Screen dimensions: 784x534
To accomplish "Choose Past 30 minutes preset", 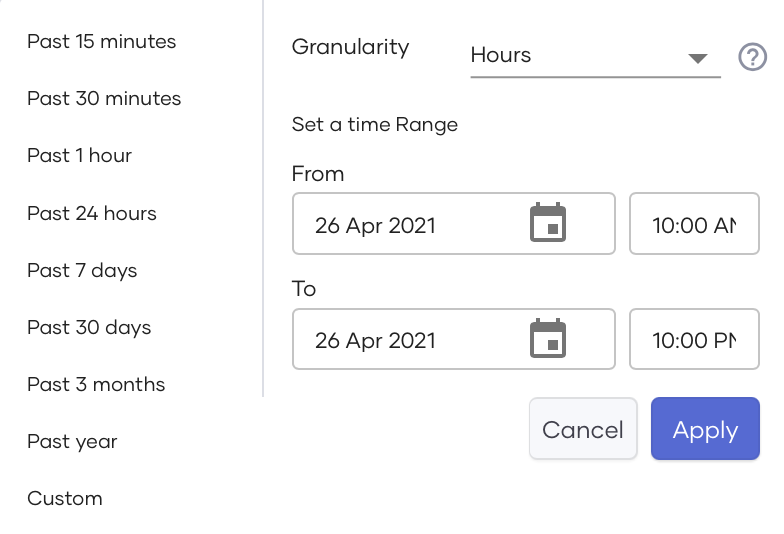I will (104, 99).
